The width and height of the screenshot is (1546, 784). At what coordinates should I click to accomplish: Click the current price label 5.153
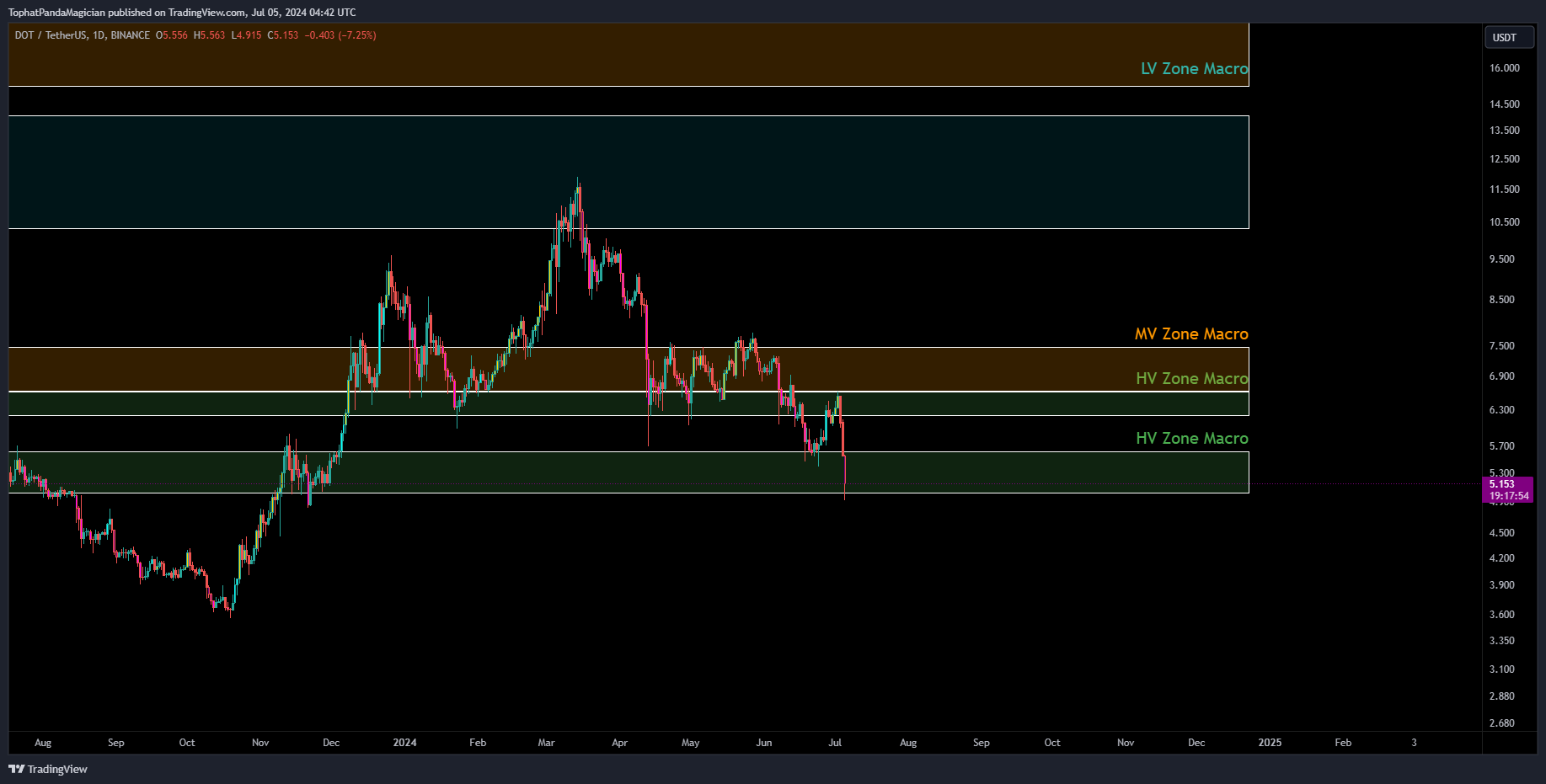(1502, 484)
